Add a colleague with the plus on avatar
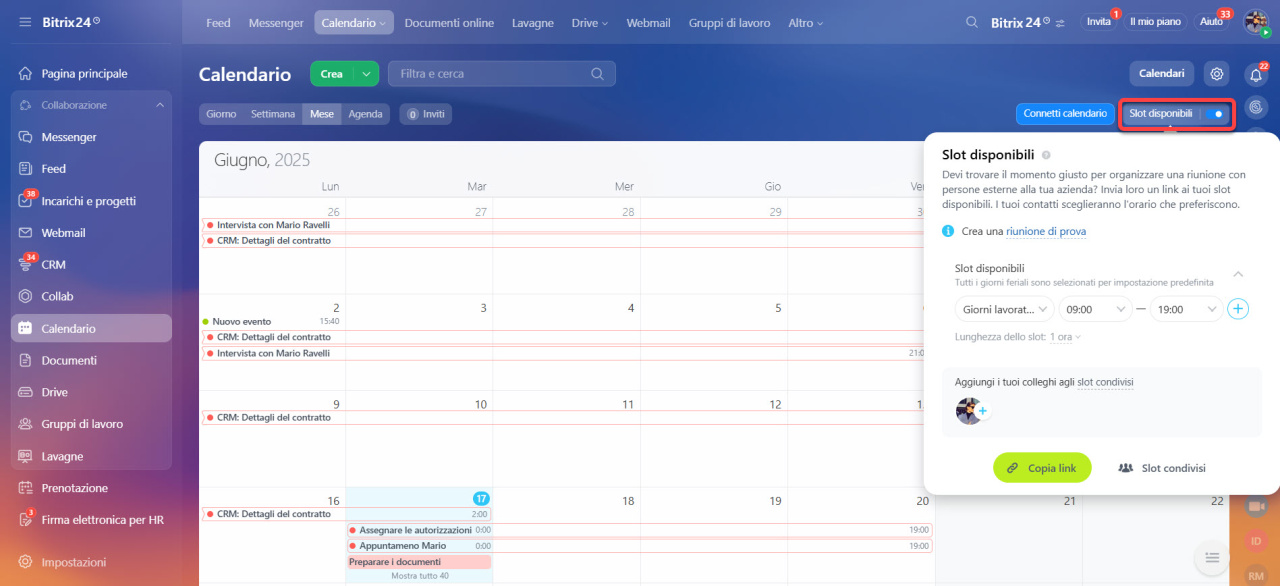This screenshot has height=586, width=1280. pos(982,411)
